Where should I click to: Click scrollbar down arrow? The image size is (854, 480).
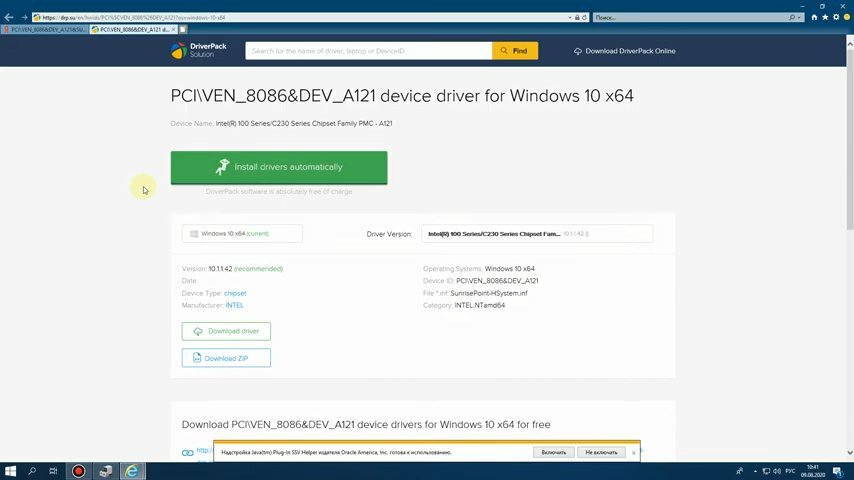pos(850,453)
